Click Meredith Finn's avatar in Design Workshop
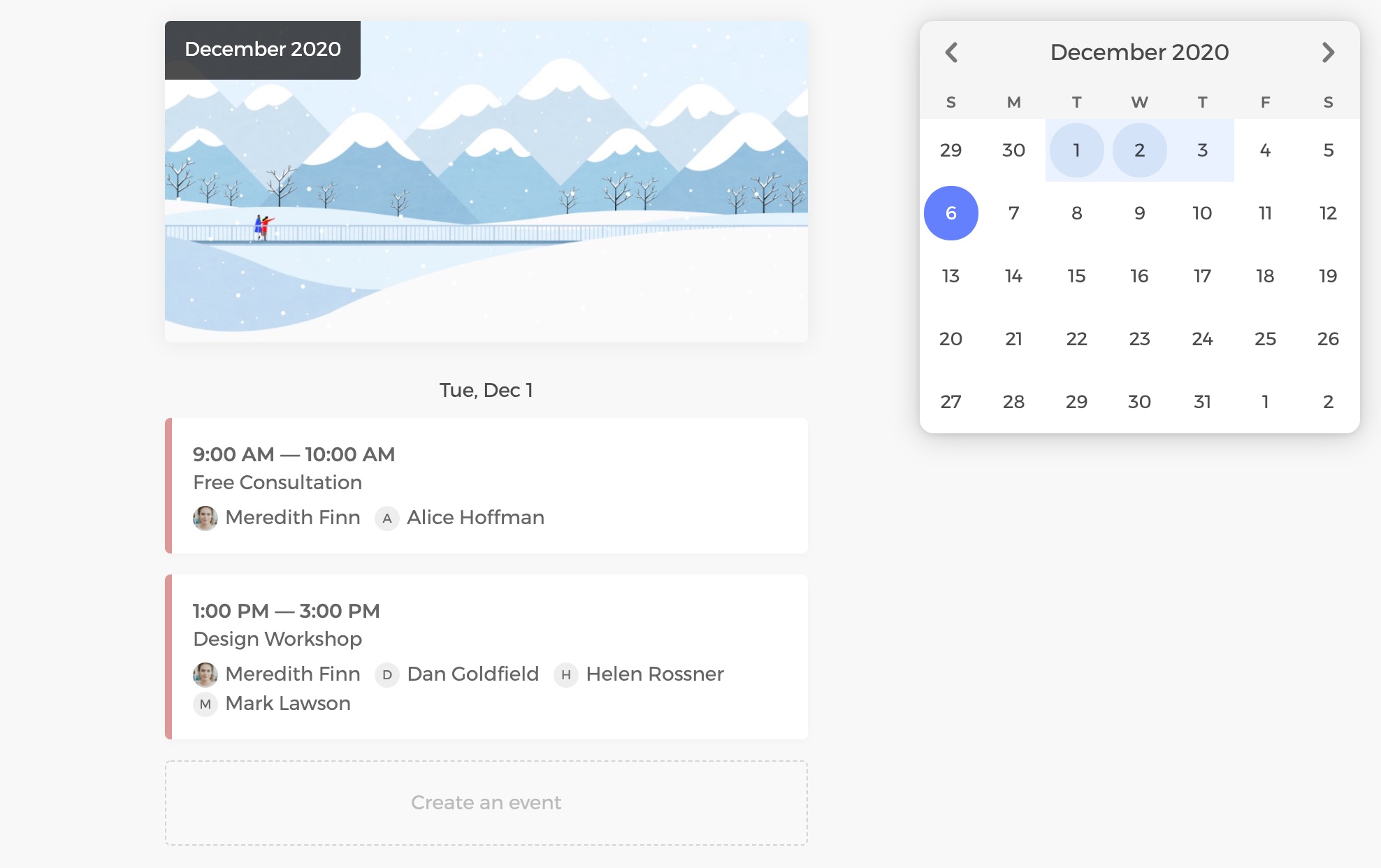Image resolution: width=1381 pixels, height=868 pixels. (x=205, y=674)
